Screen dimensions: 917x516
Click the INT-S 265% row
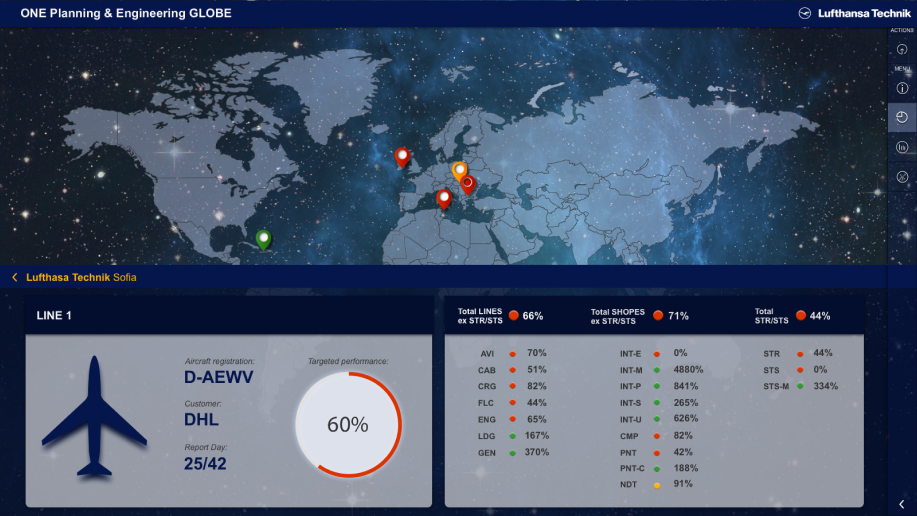click(x=659, y=403)
